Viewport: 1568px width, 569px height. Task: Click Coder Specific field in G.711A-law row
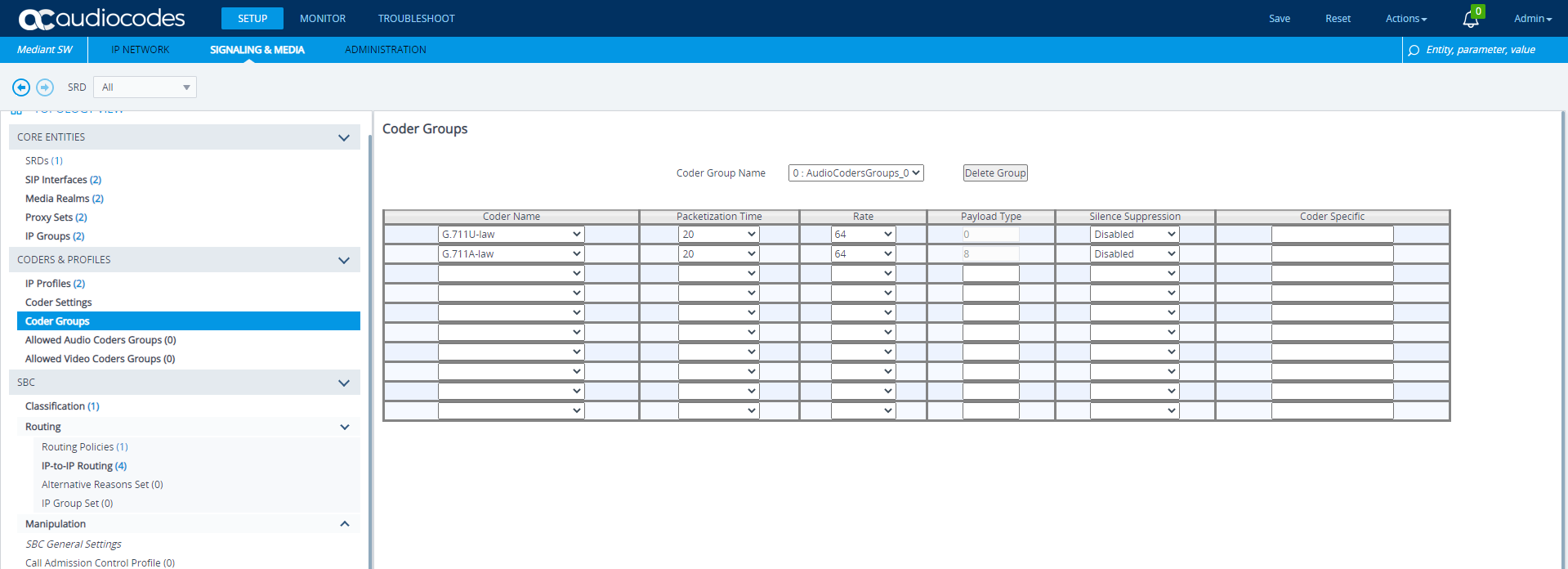point(1332,254)
